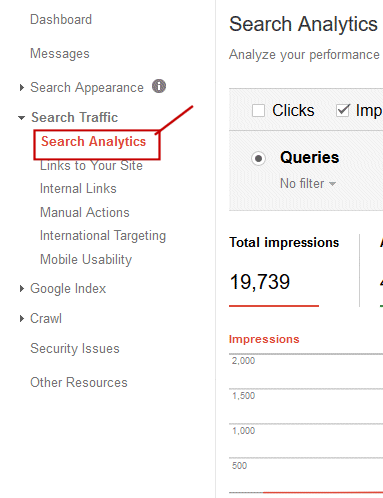
Task: Select the Queries radio button
Action: 258,159
